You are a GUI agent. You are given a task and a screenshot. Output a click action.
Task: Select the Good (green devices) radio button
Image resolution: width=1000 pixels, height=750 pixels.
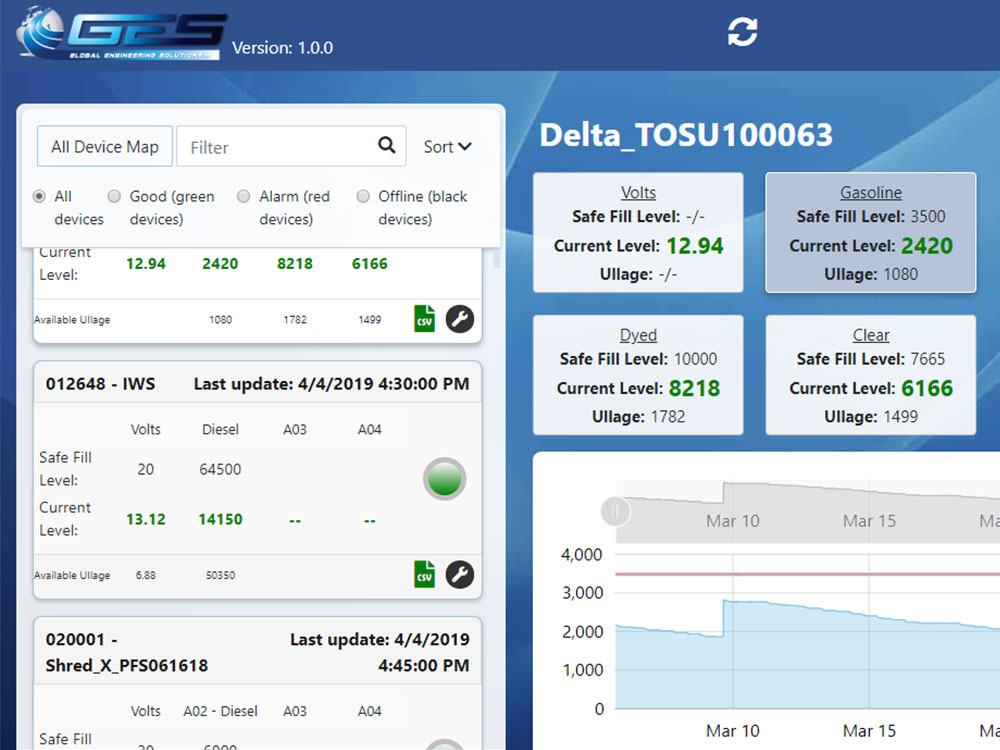tap(114, 197)
